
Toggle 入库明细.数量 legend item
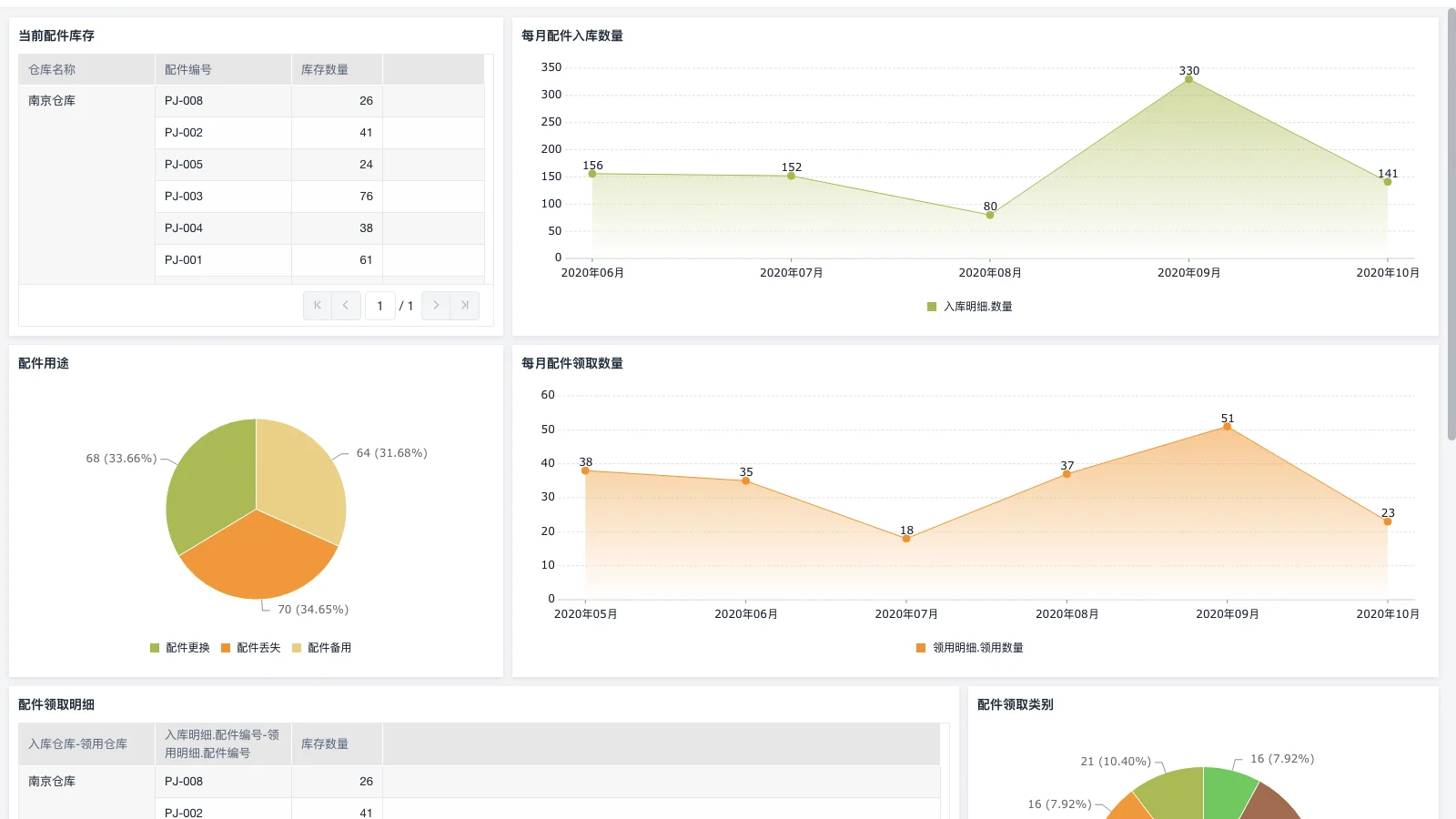970,307
